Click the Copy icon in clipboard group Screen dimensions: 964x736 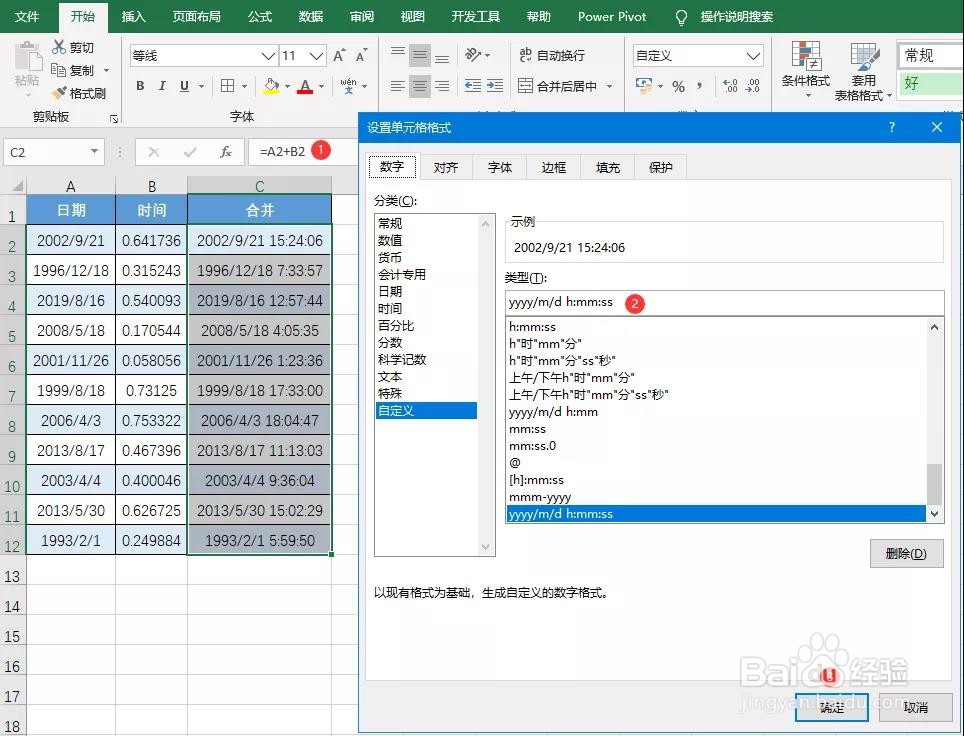[x=58, y=70]
